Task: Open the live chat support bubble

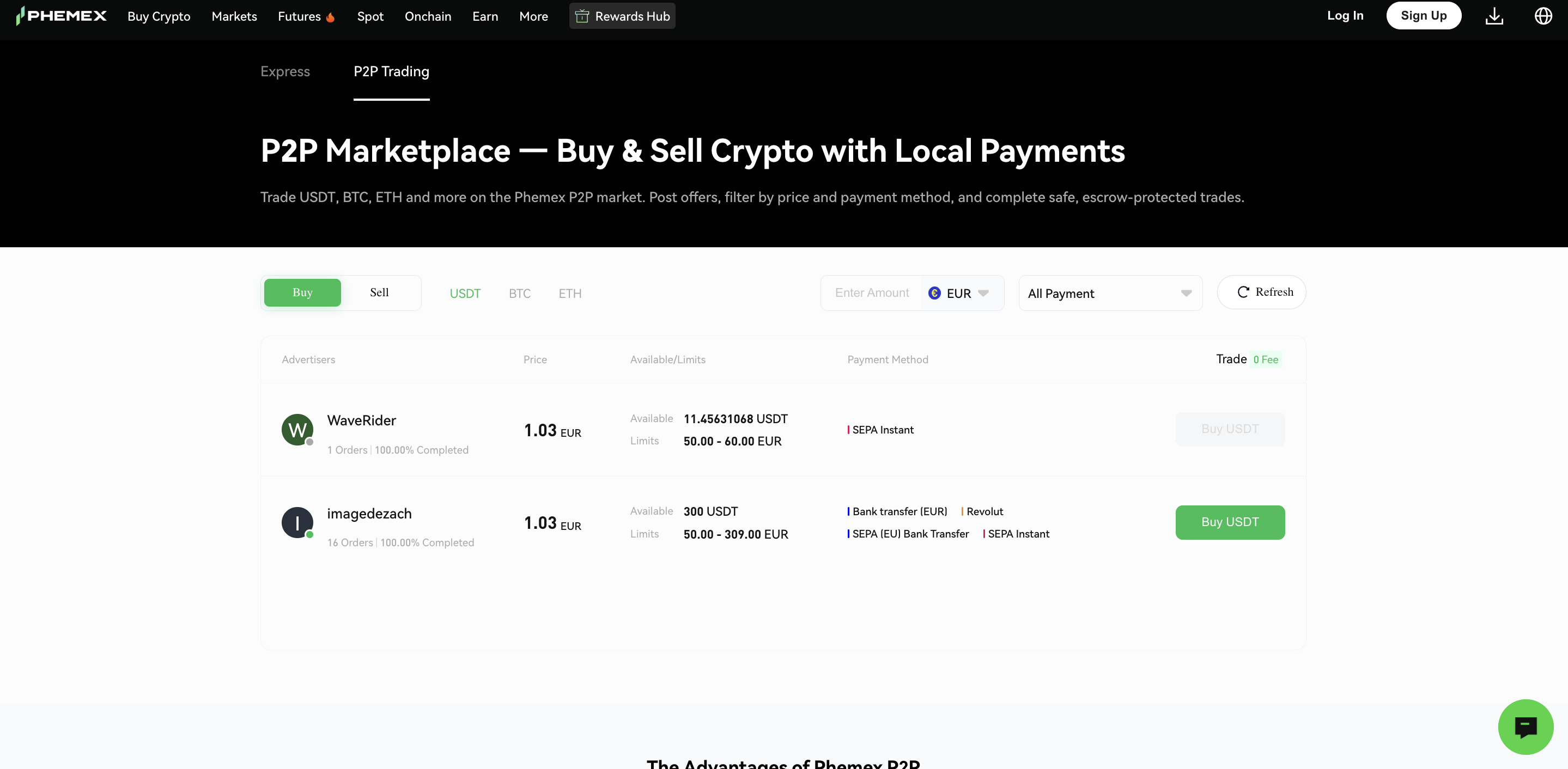Action: (x=1525, y=727)
